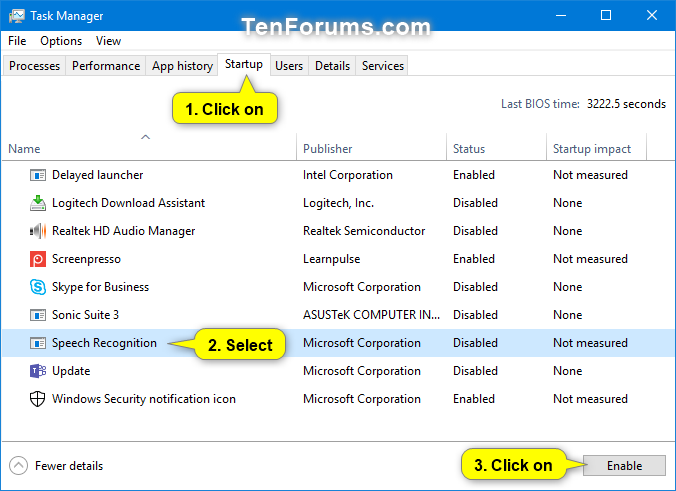
Task: Click the Task Manager title bar icon
Action: (x=17, y=16)
